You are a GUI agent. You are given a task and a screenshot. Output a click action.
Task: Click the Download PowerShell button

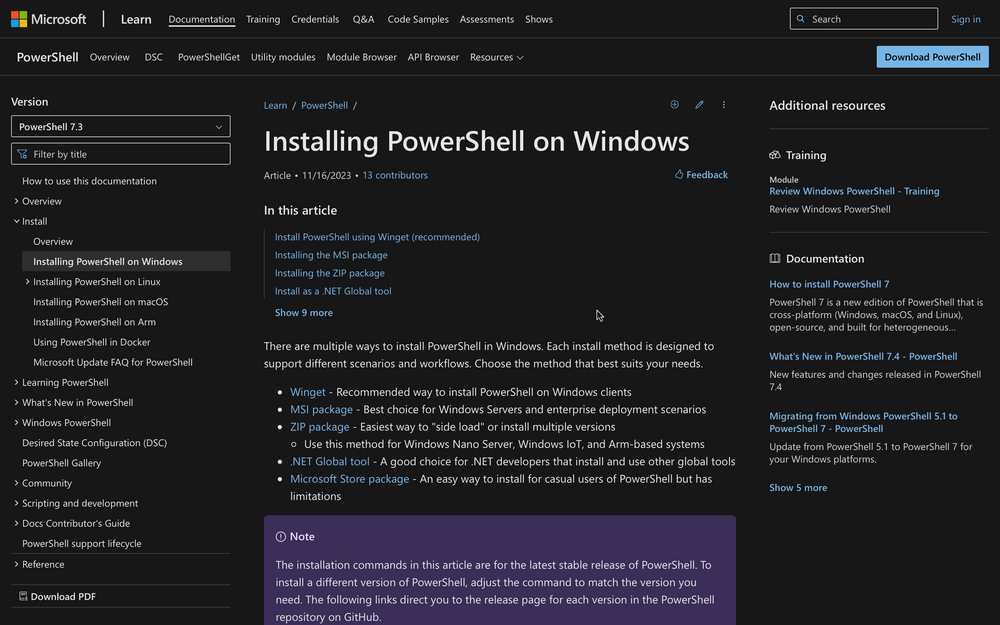[932, 57]
